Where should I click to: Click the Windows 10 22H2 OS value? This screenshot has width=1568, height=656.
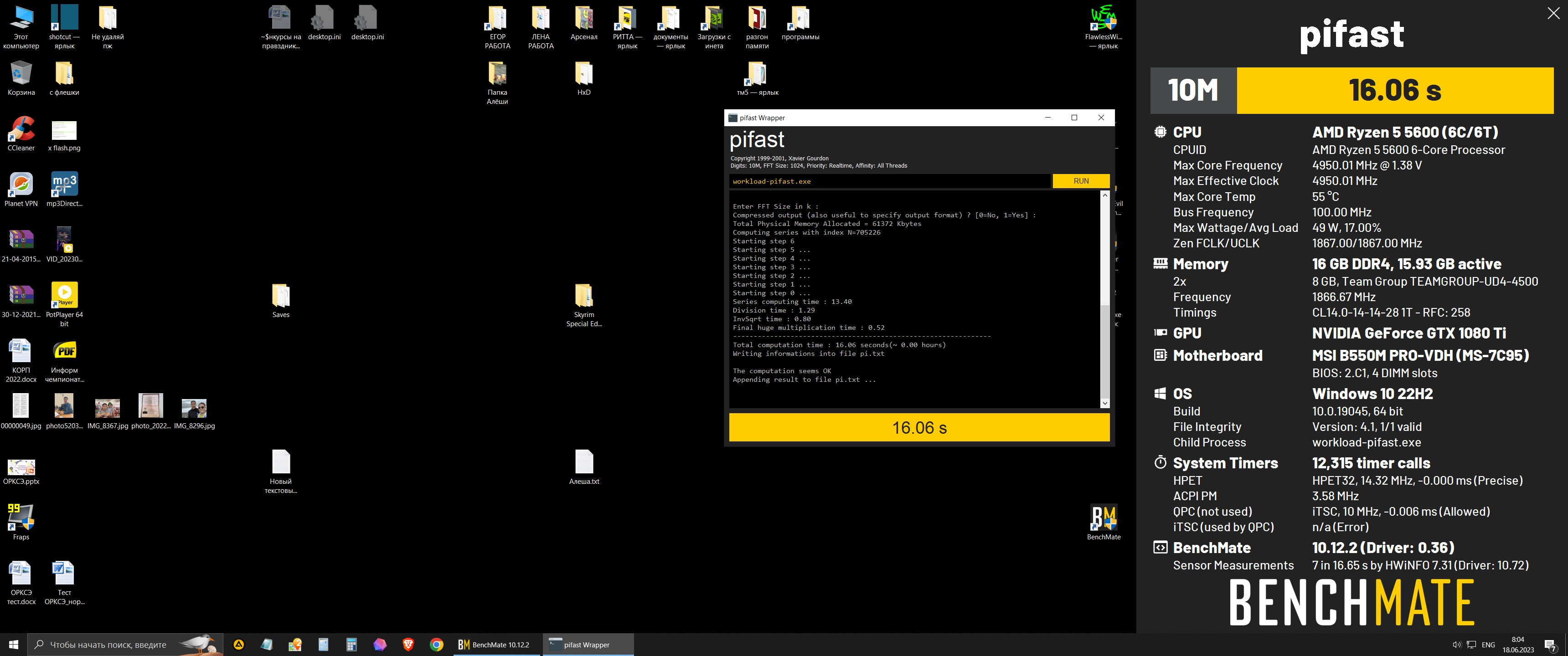coord(1372,393)
